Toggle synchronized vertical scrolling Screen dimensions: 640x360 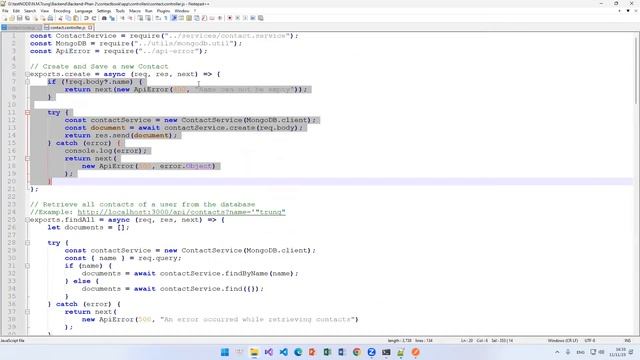[140, 18]
